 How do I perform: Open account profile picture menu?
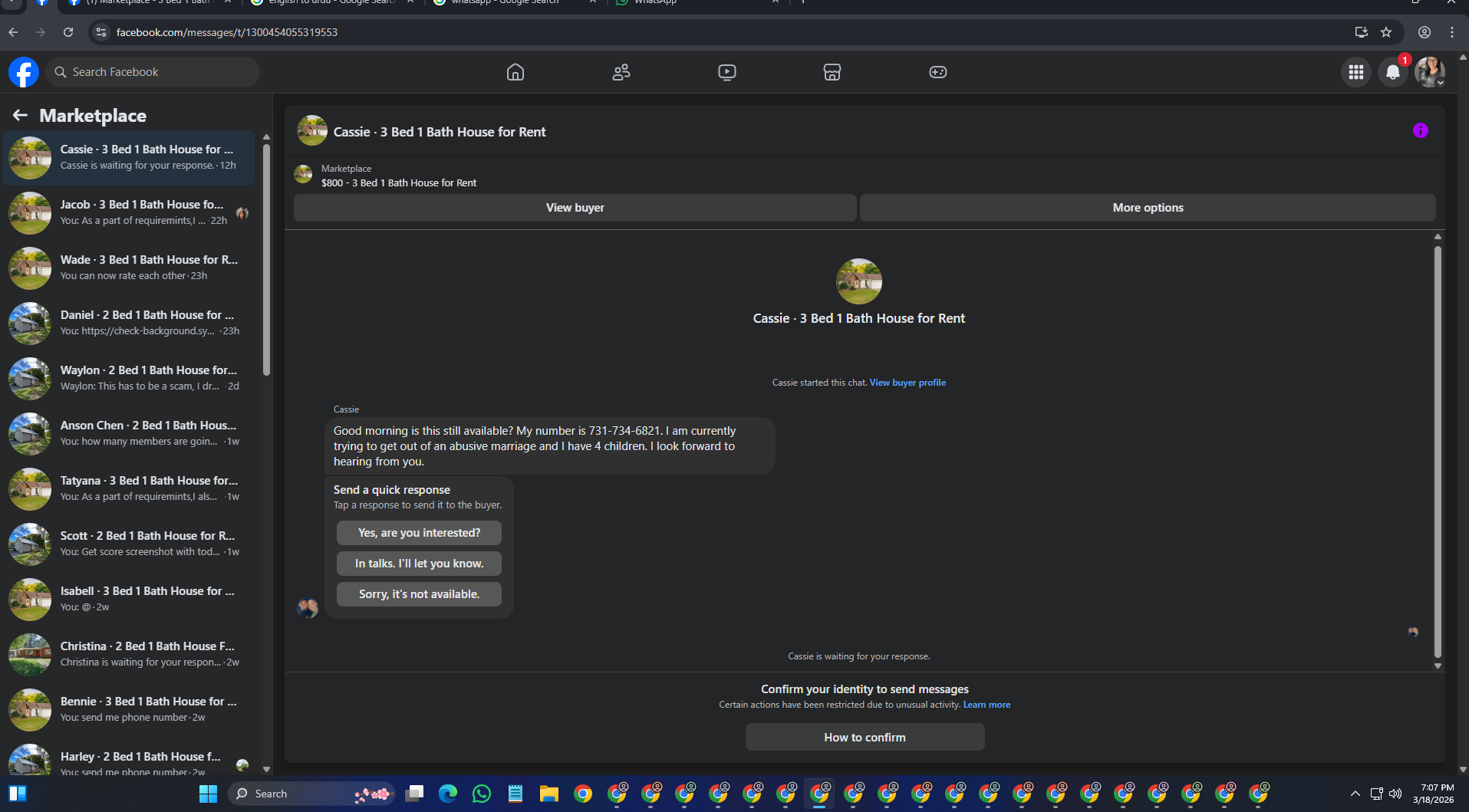(1430, 72)
